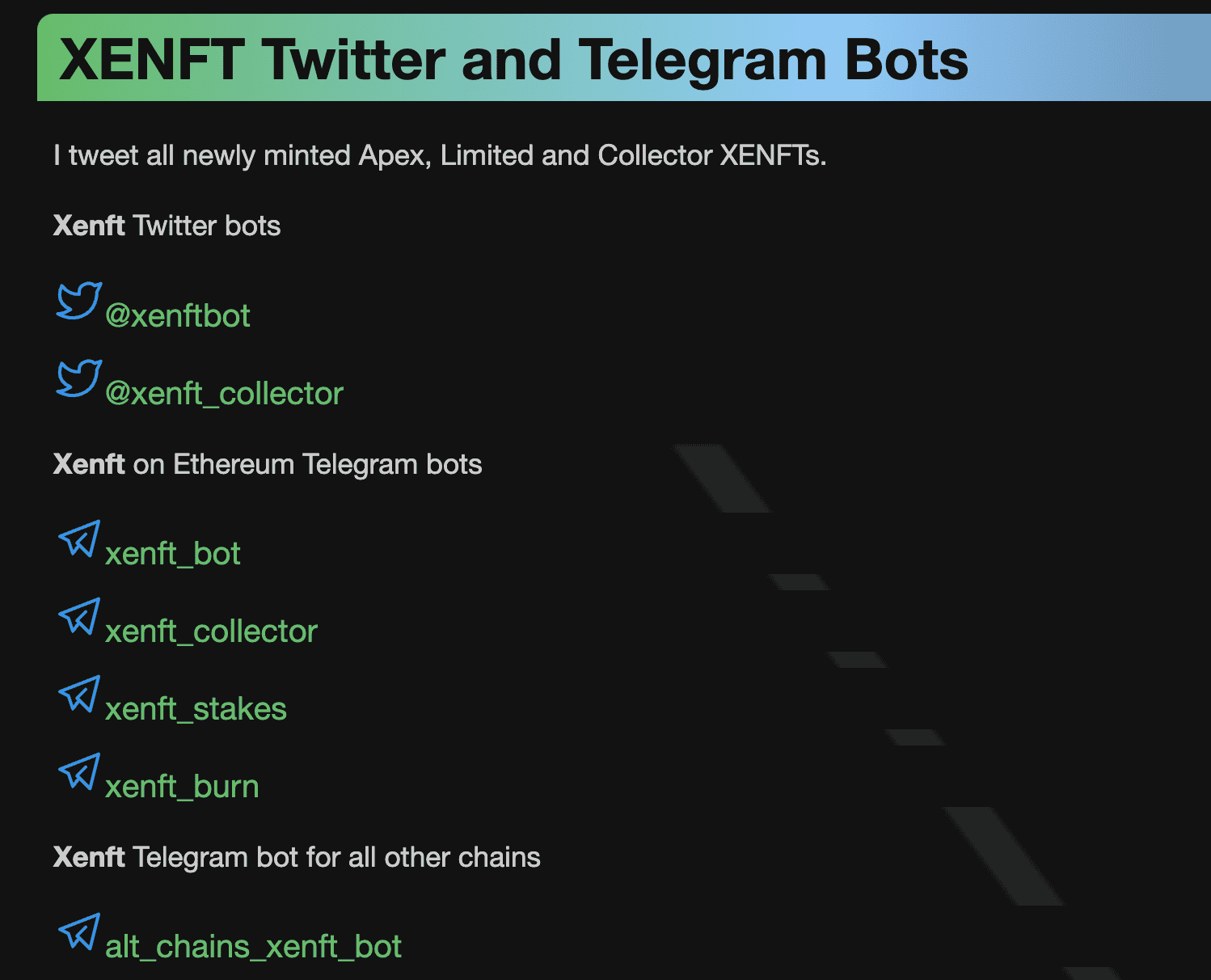Open the alt_chains_xenft_bot Telegram link
This screenshot has width=1211, height=980.
coord(253,946)
